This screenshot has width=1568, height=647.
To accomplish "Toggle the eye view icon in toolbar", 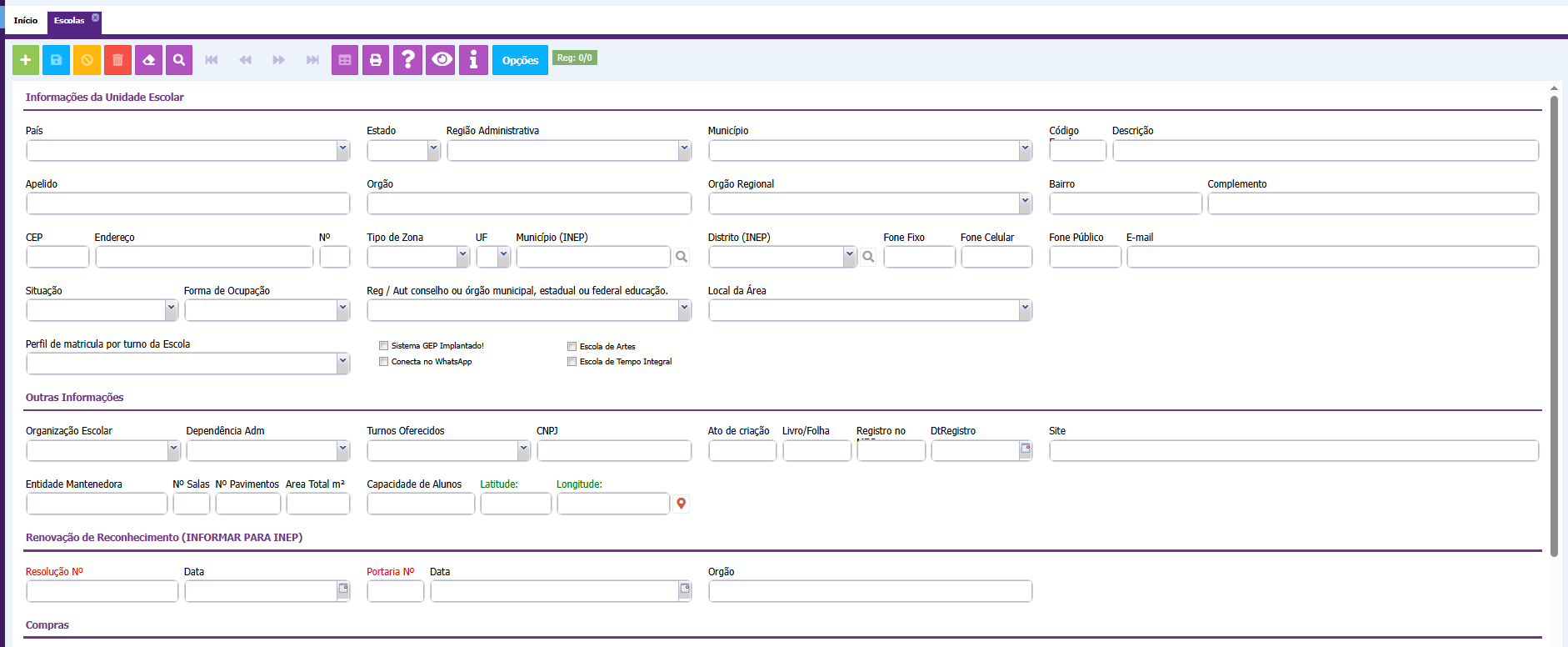I will [x=441, y=60].
